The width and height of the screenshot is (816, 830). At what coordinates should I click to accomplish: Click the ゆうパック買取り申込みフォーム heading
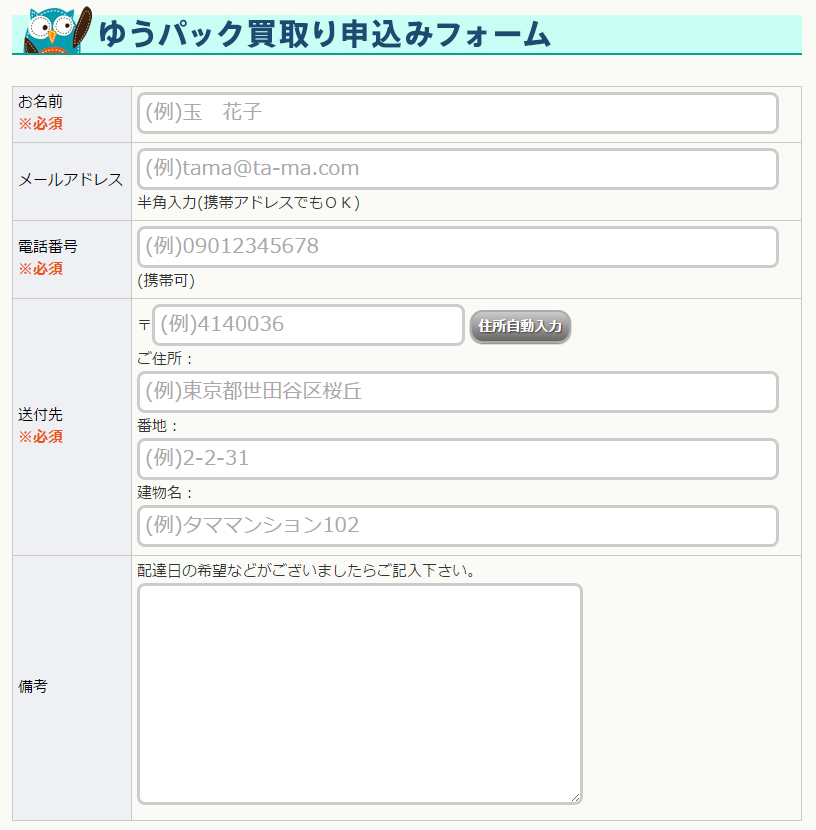click(x=324, y=34)
